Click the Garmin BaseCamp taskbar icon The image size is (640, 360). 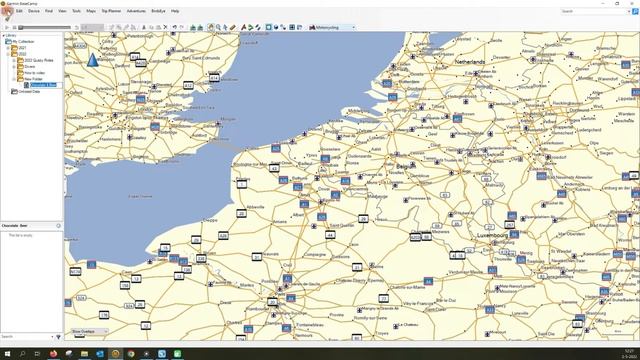click(x=116, y=354)
